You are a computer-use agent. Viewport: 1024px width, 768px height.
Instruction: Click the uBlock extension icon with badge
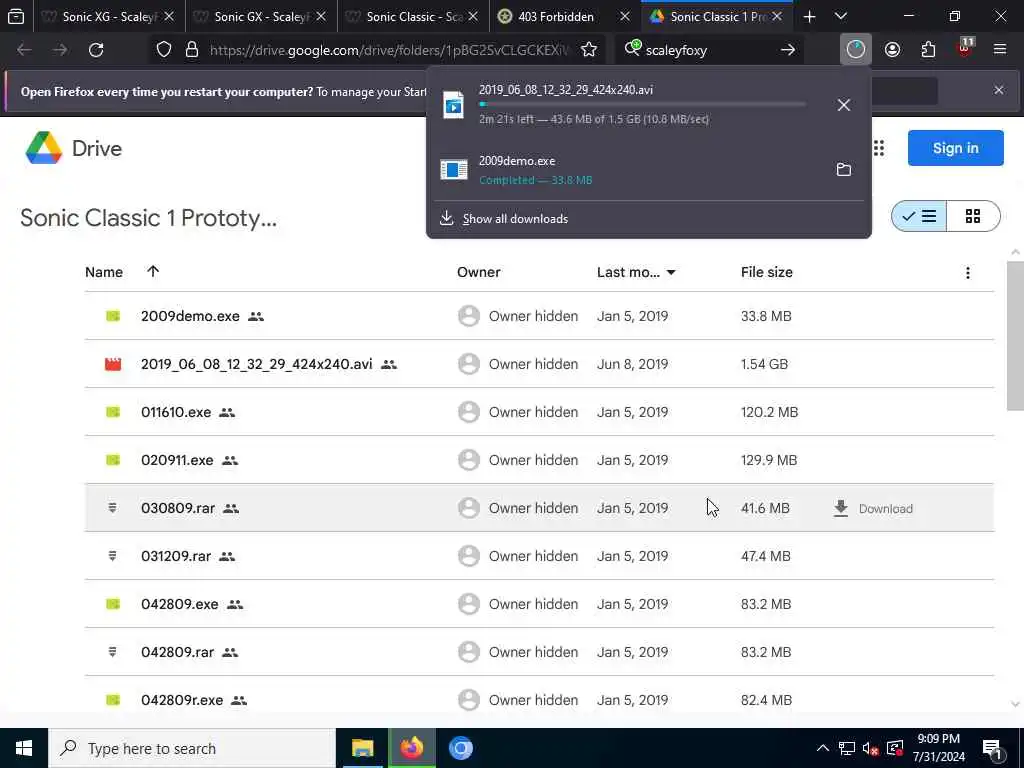click(965, 48)
